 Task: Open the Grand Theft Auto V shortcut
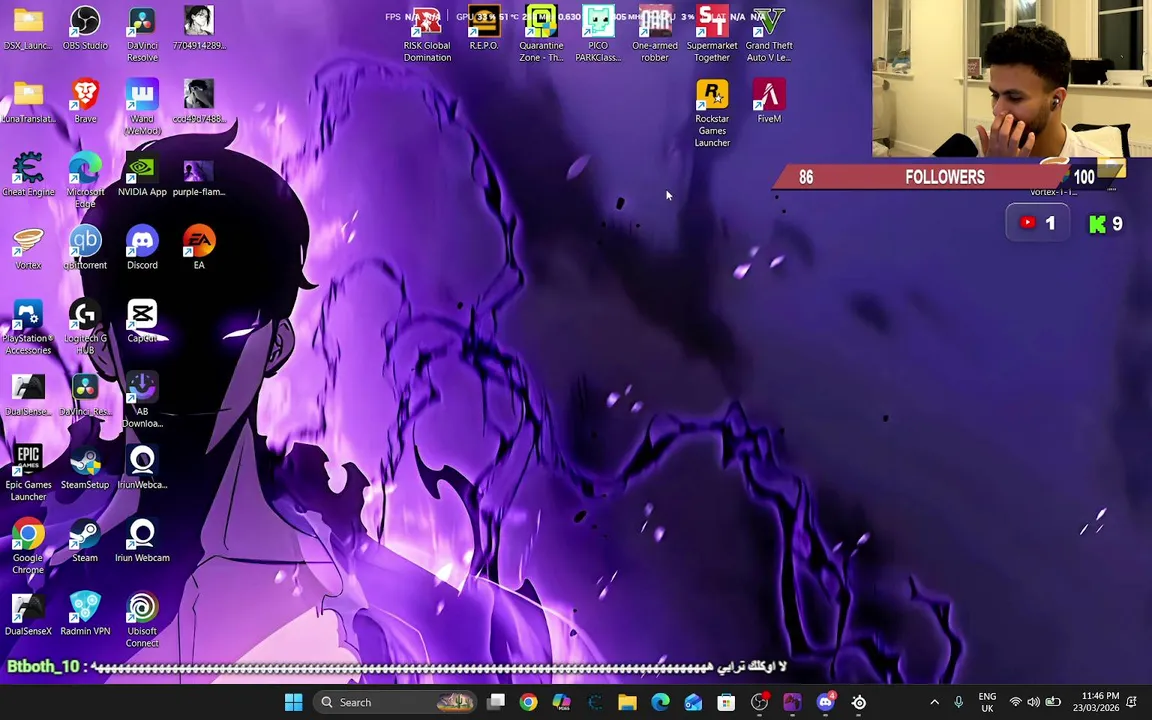(769, 34)
